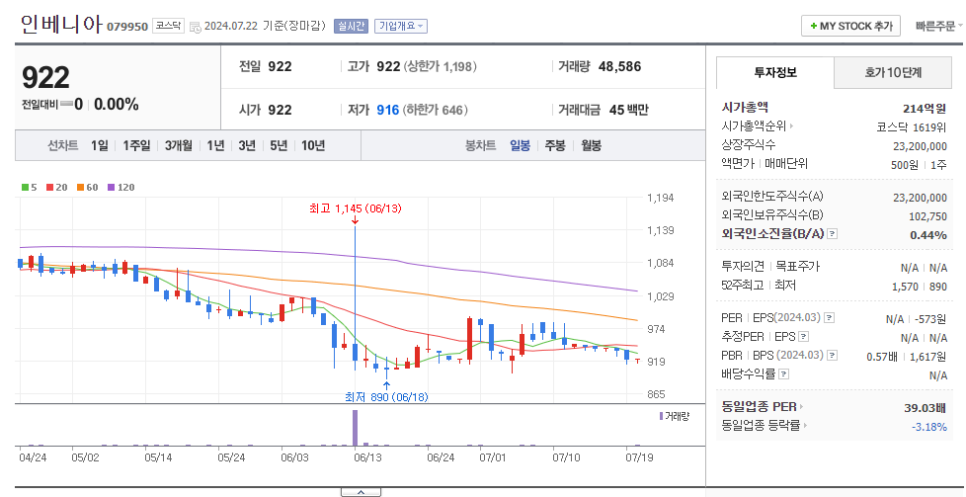966x497 pixels.
Task: Click the 코스닥 market badge
Action: [x=168, y=26]
